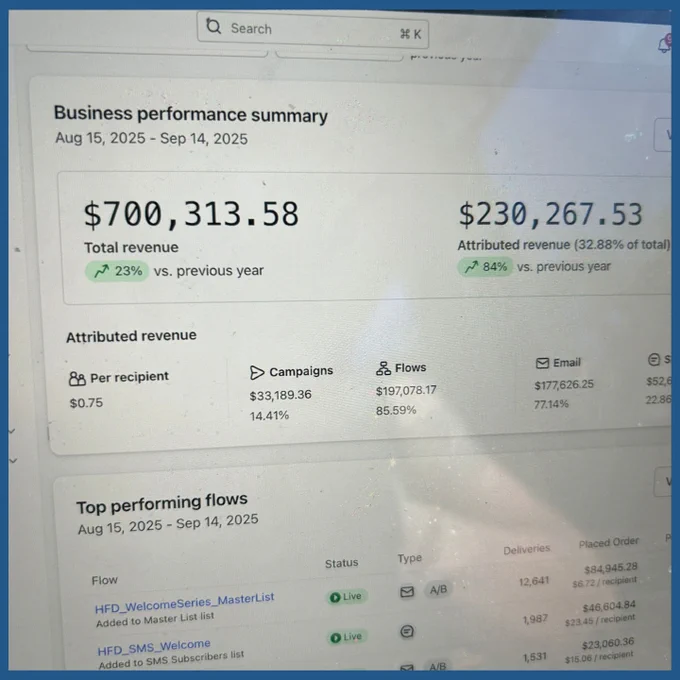Click the 23% vs. previous year badge
The image size is (680, 680).
(x=117, y=271)
